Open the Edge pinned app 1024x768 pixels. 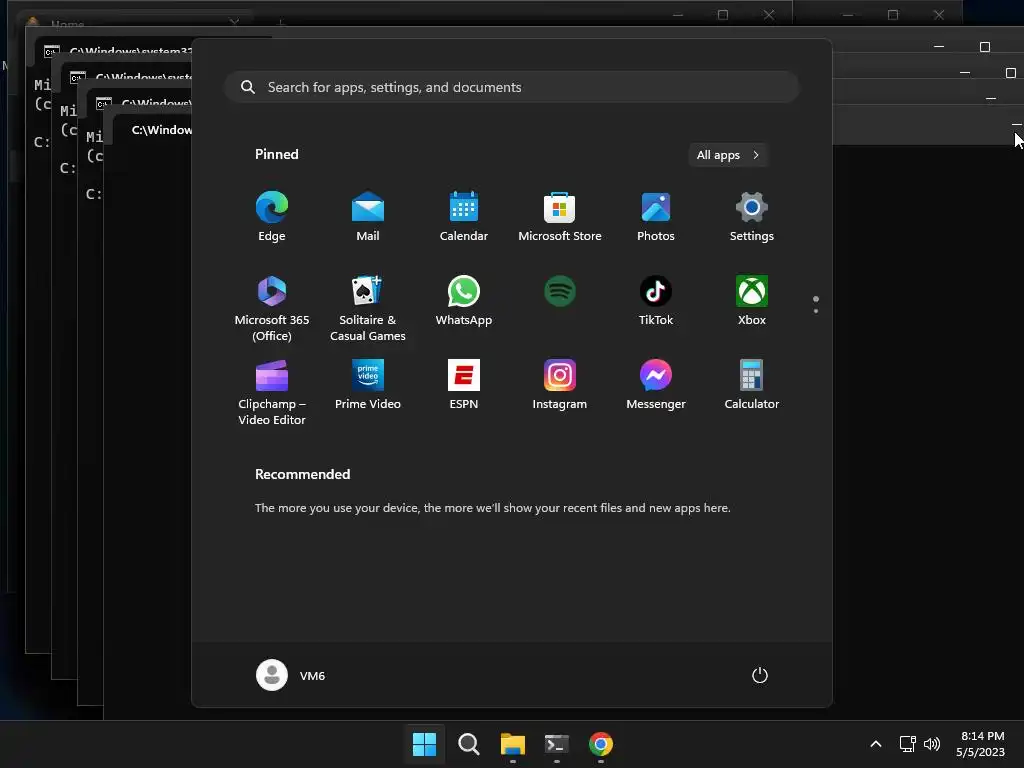pos(272,217)
